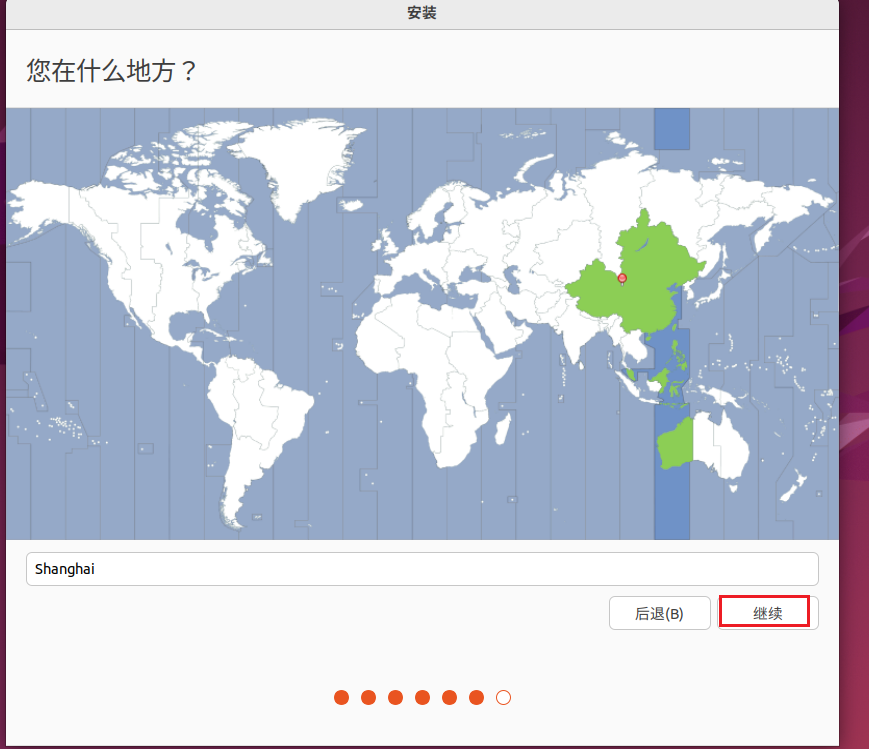The height and width of the screenshot is (749, 869).
Task: Click the 安装 window title bar
Action: click(422, 13)
